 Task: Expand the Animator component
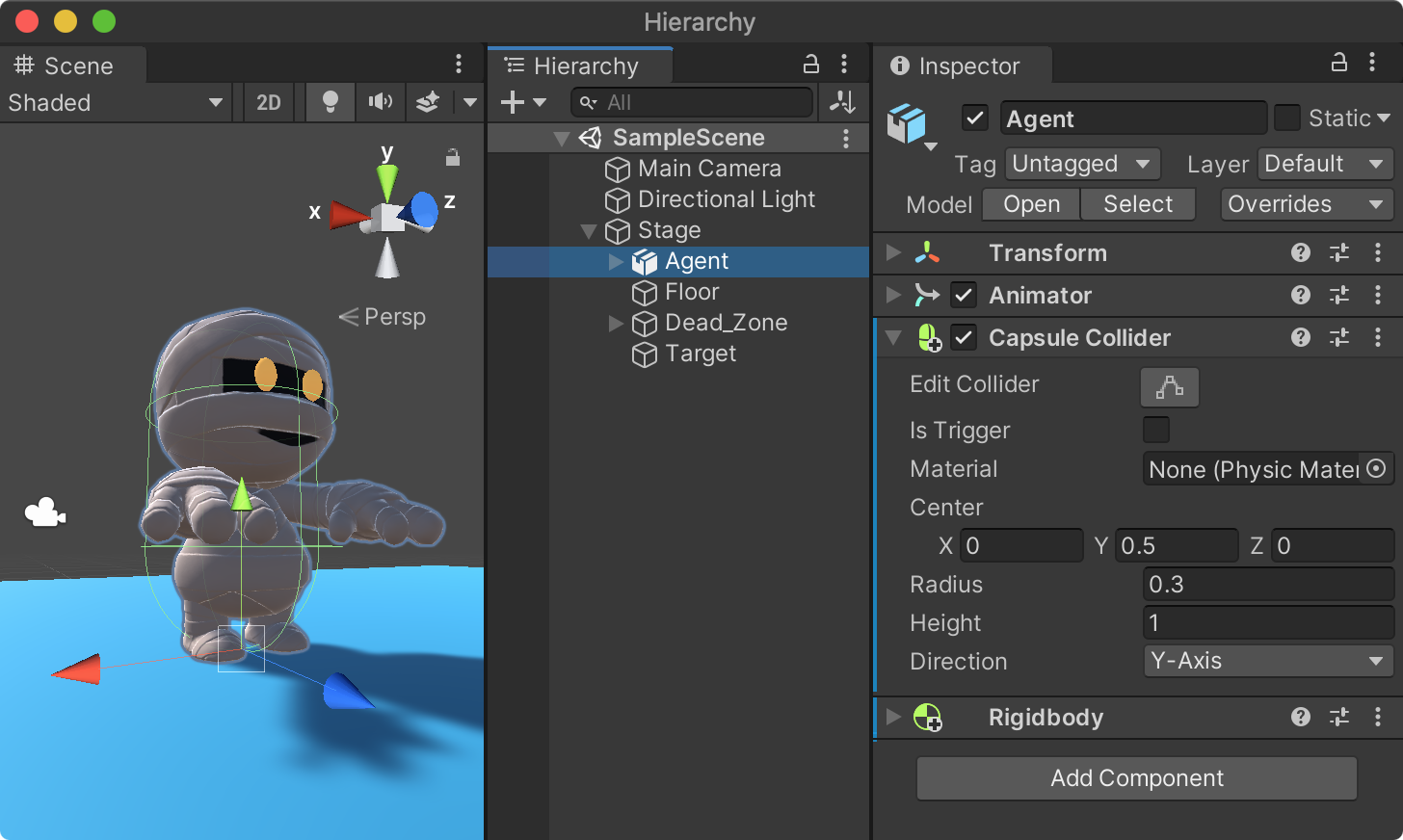[x=893, y=295]
